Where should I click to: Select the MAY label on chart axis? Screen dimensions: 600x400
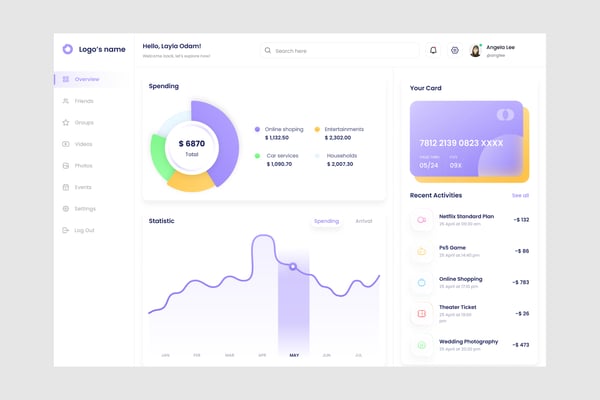tap(294, 355)
